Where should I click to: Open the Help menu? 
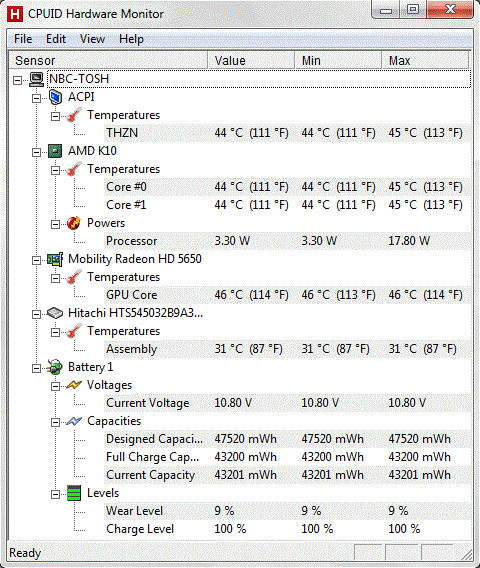pyautogui.click(x=131, y=39)
